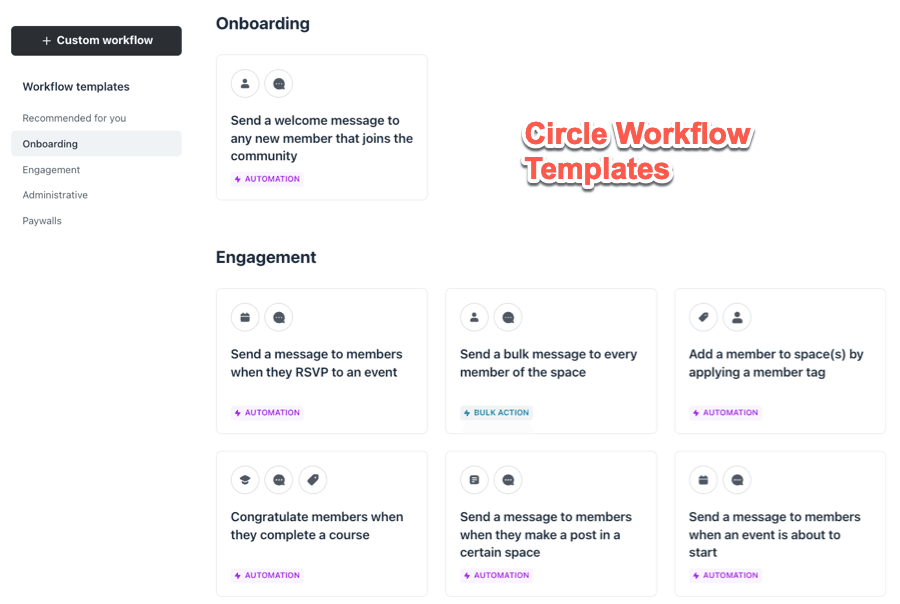Click the chat bubble icon on welcome card

[279, 84]
